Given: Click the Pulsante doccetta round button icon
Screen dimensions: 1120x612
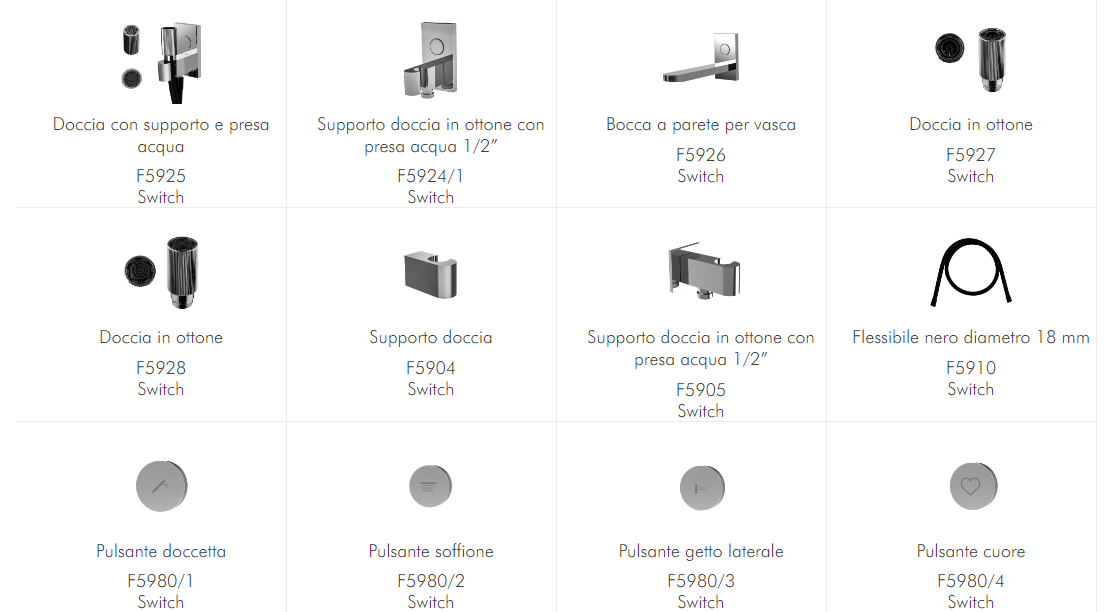Looking at the screenshot, I should [x=161, y=487].
